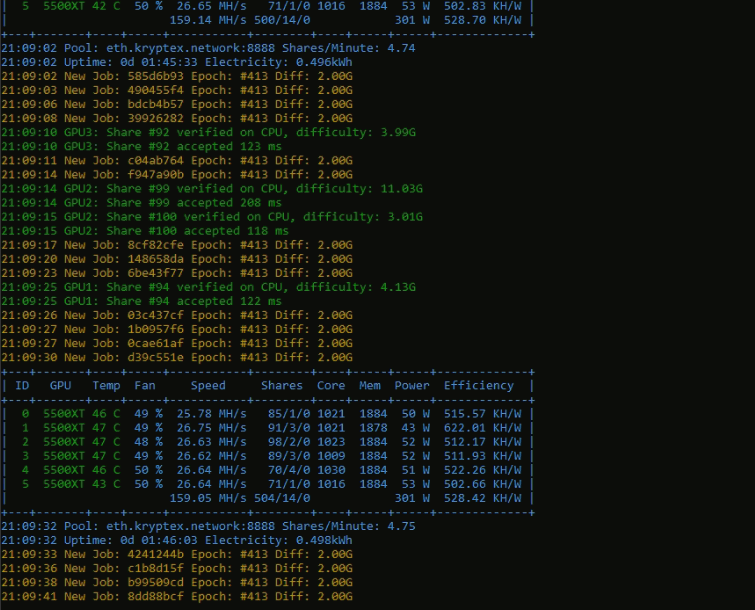The image size is (755, 610).
Task: Click the Speed column header
Action: (208, 385)
